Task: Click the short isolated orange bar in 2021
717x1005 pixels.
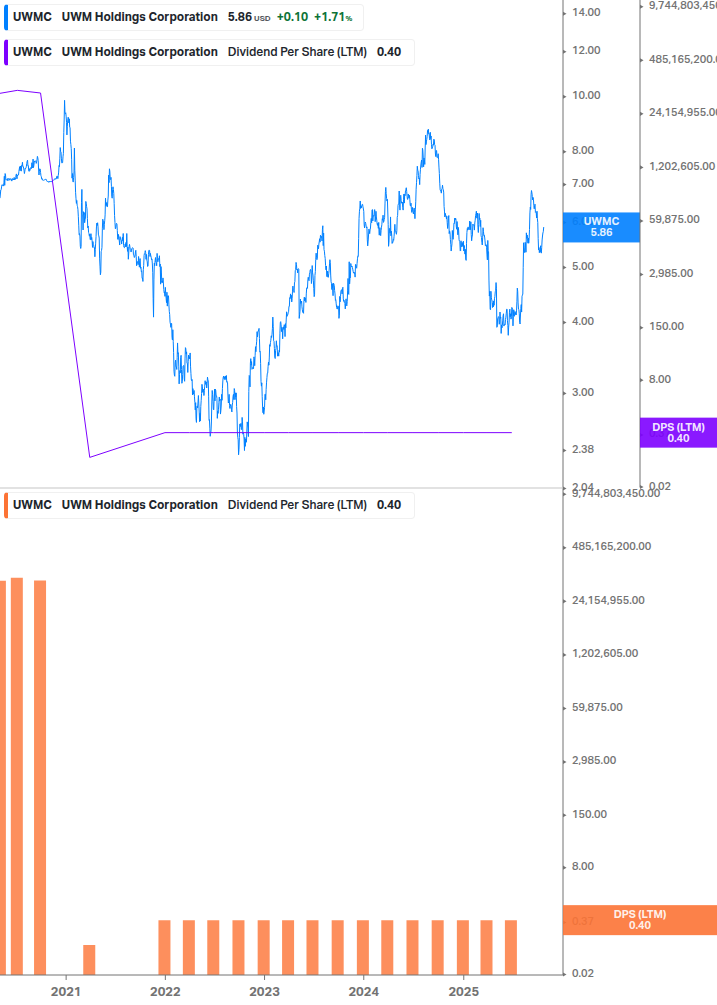Action: (89, 959)
